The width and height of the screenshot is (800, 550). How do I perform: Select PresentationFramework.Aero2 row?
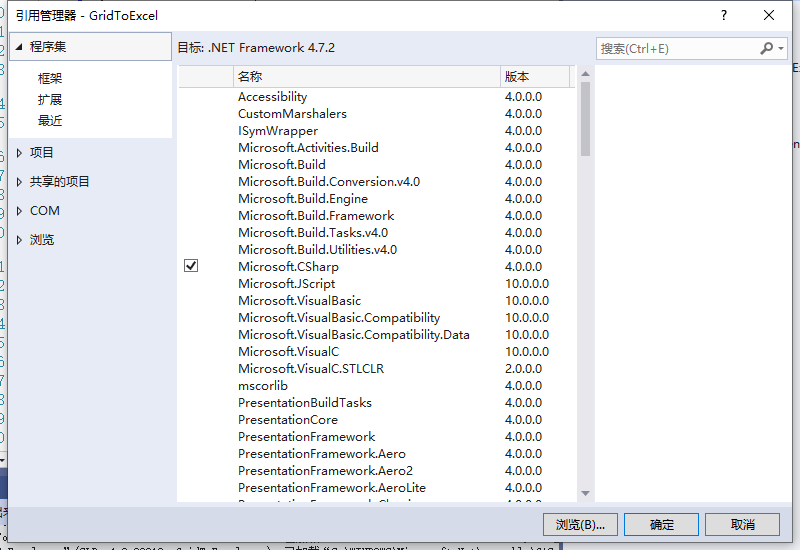tap(377, 470)
